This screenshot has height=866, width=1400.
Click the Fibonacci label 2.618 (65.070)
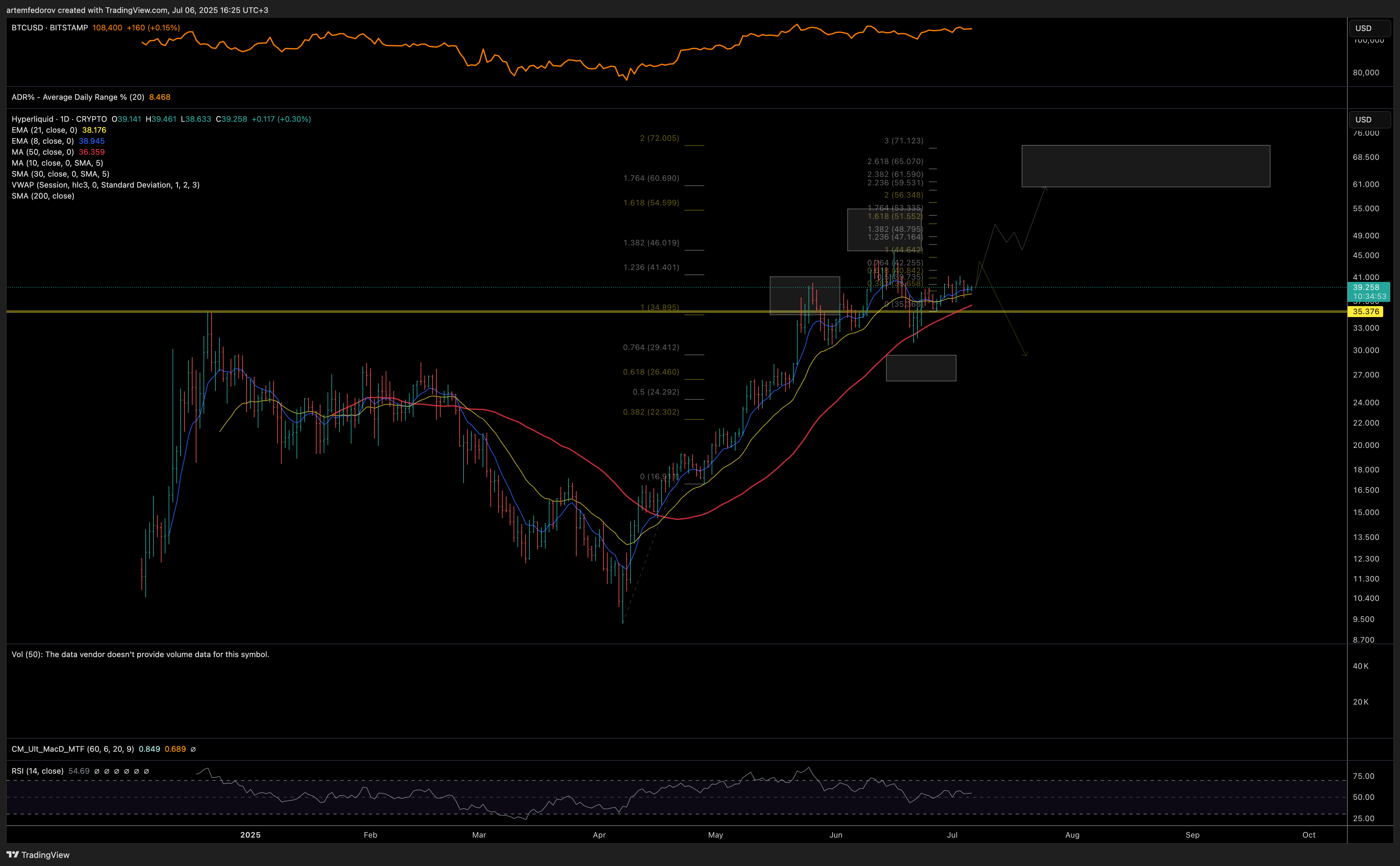pos(895,161)
